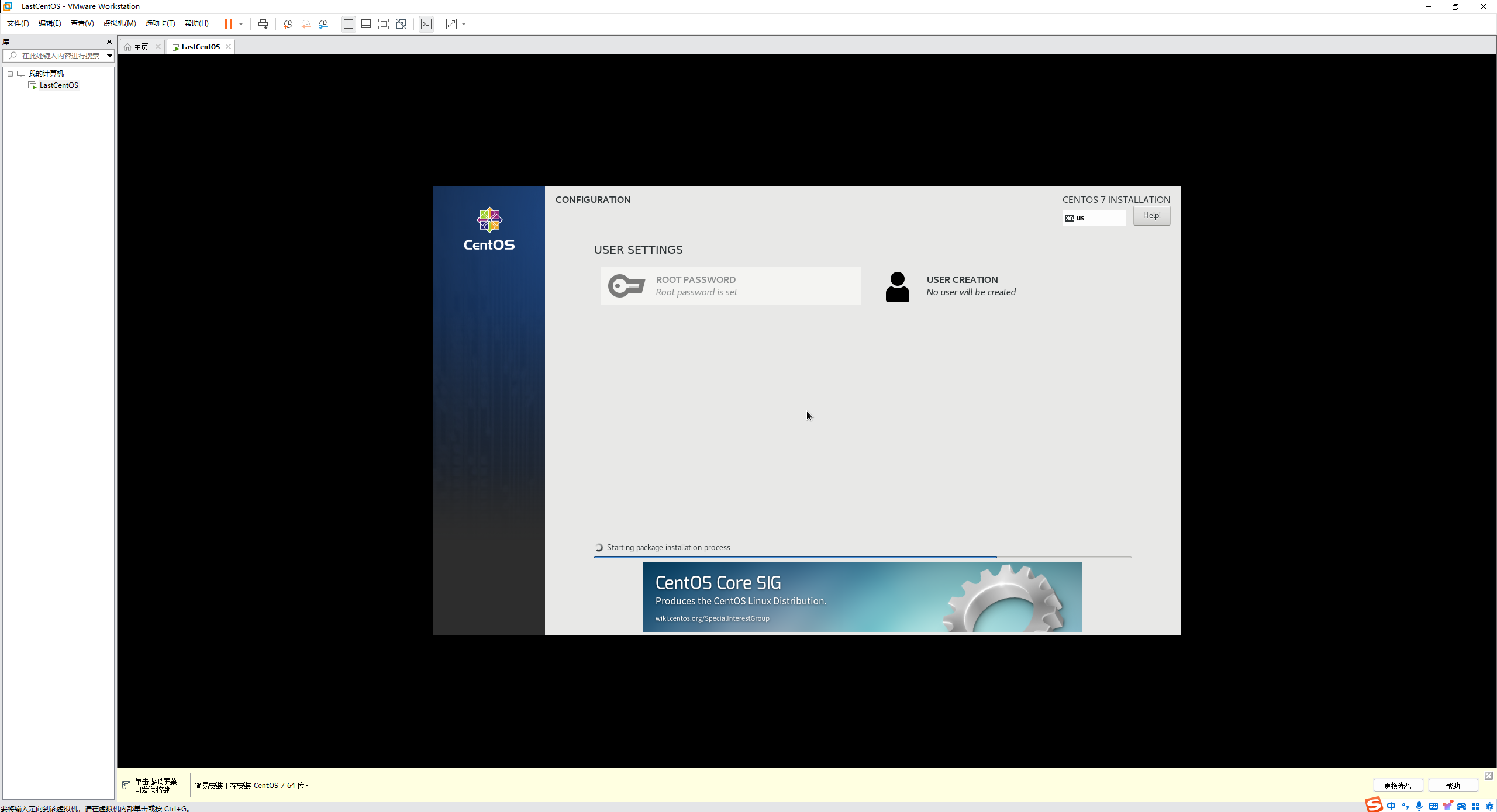Click the Help! button in installer

tap(1151, 216)
